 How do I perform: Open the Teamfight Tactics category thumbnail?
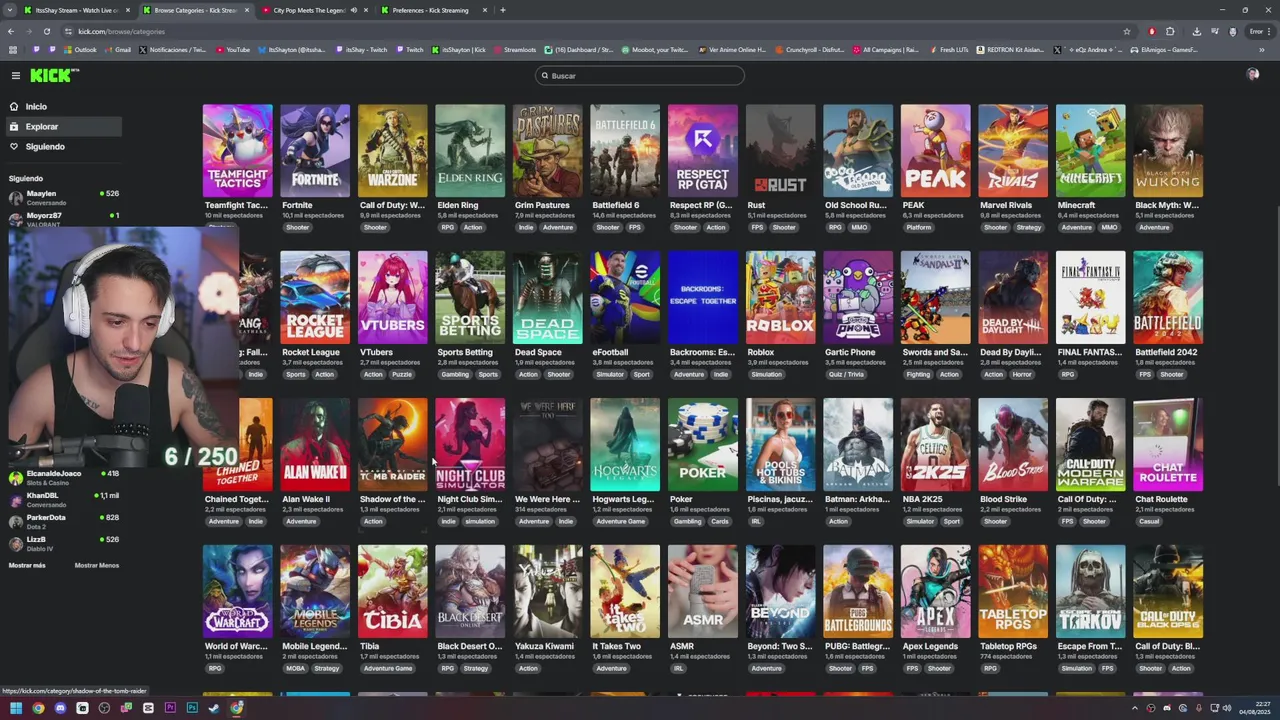coord(237,150)
